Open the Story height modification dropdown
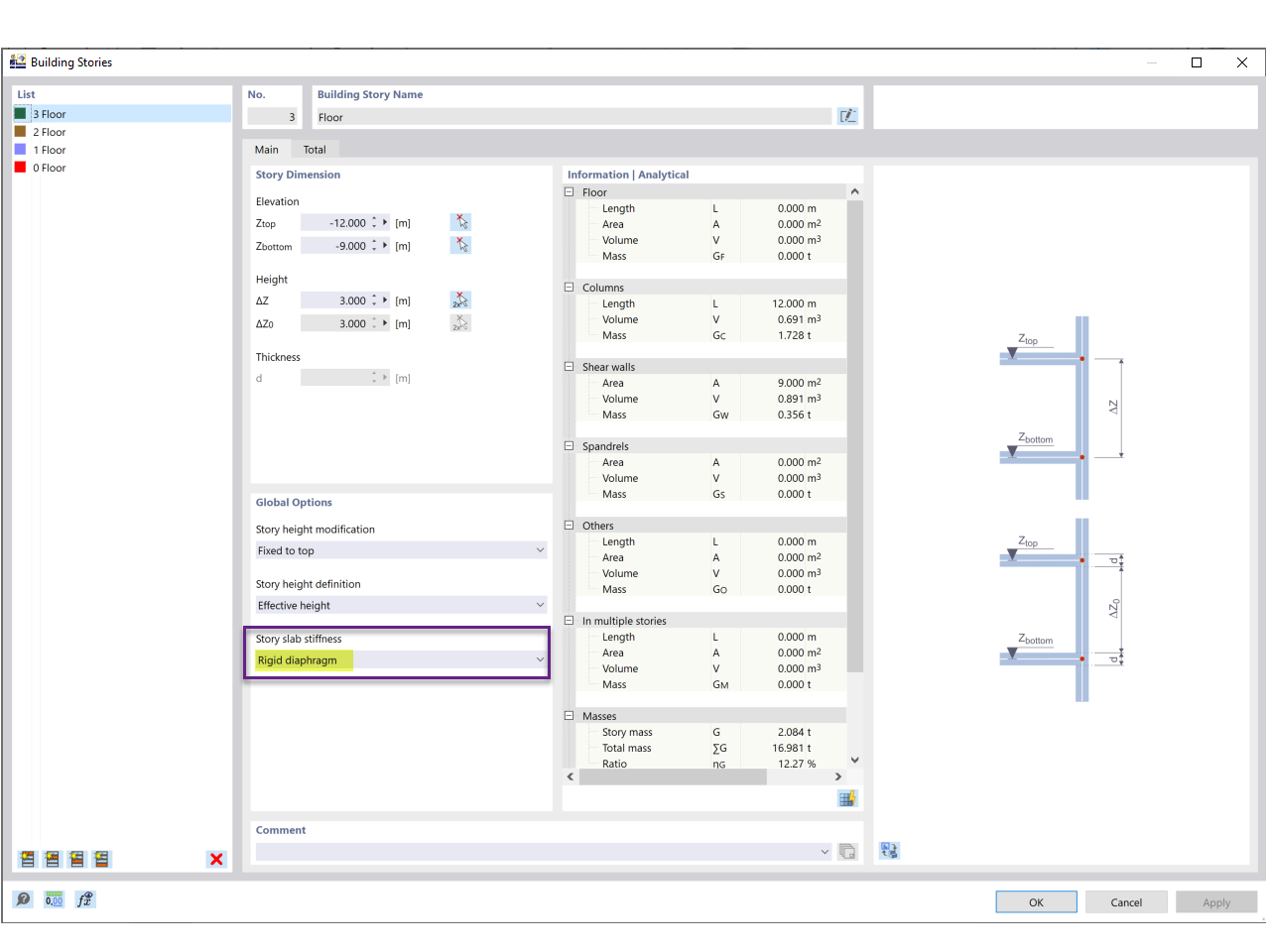 (401, 550)
